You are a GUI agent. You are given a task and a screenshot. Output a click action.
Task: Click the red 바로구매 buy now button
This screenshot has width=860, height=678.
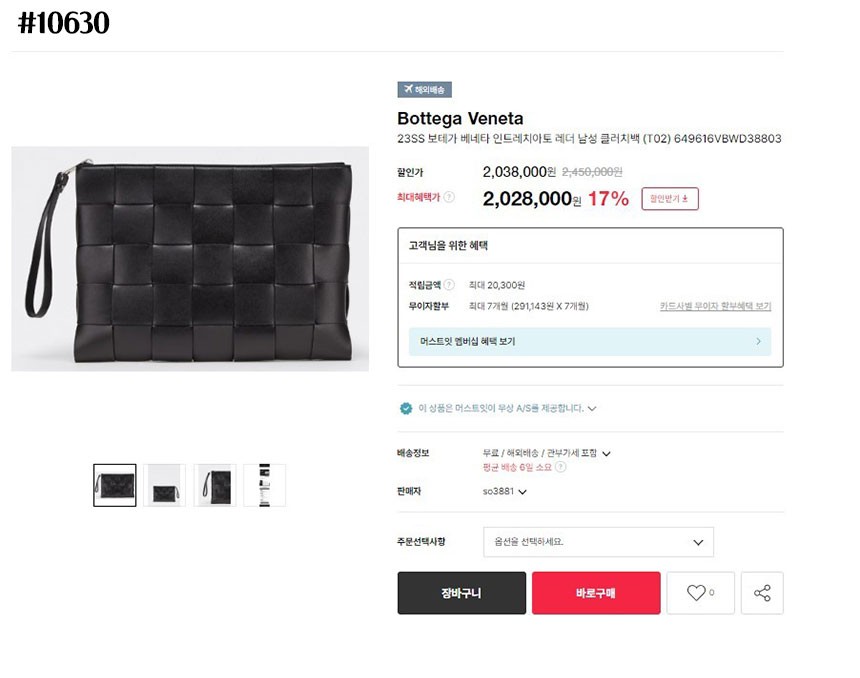coord(596,593)
